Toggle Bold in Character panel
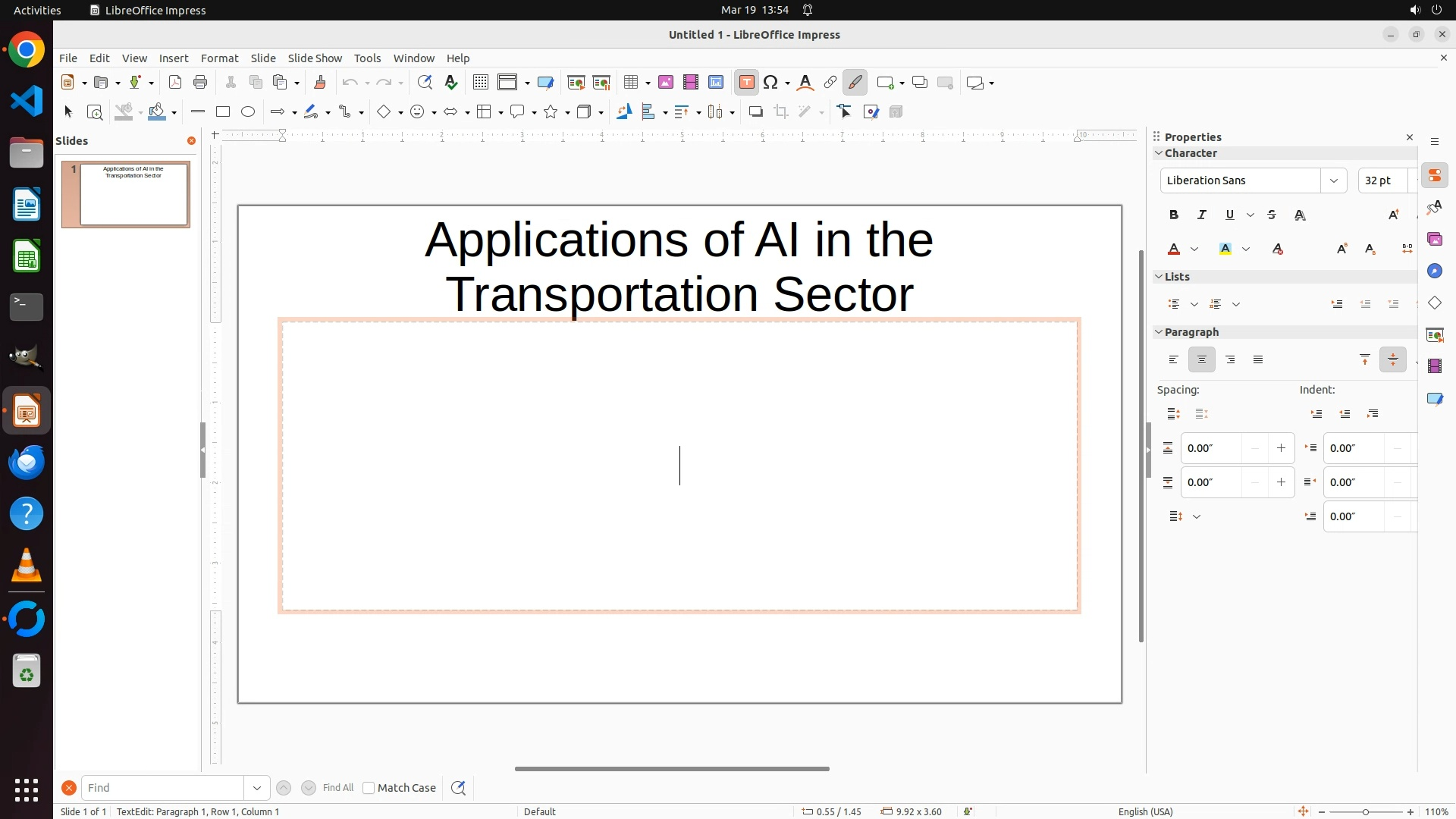The image size is (1456, 819). click(1174, 215)
